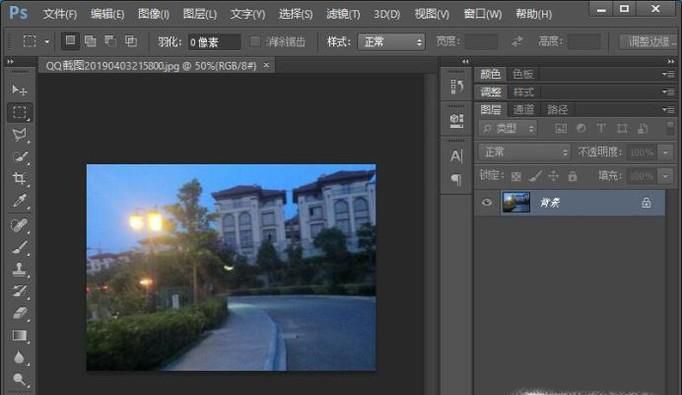Select the Crop tool
This screenshot has width=682, height=395.
tap(19, 179)
